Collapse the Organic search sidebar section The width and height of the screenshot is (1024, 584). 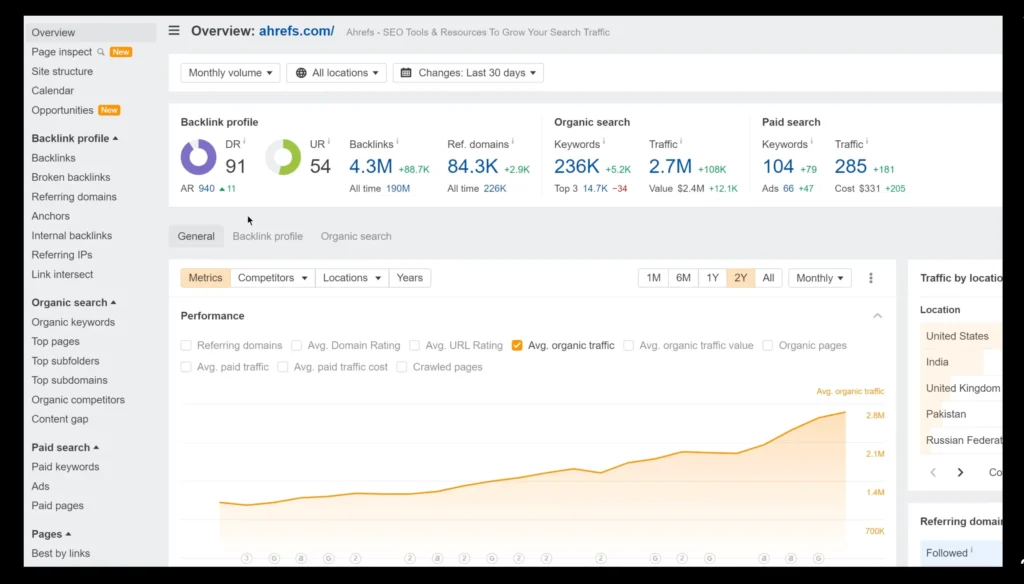tap(74, 302)
